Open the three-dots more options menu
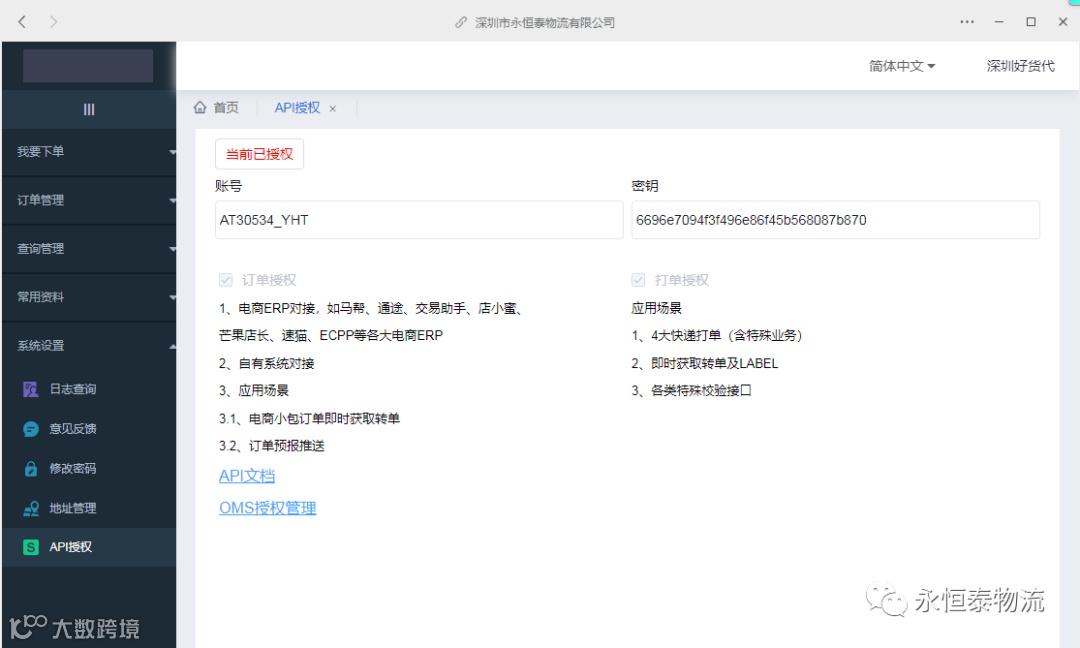Image resolution: width=1080 pixels, height=648 pixels. (967, 22)
